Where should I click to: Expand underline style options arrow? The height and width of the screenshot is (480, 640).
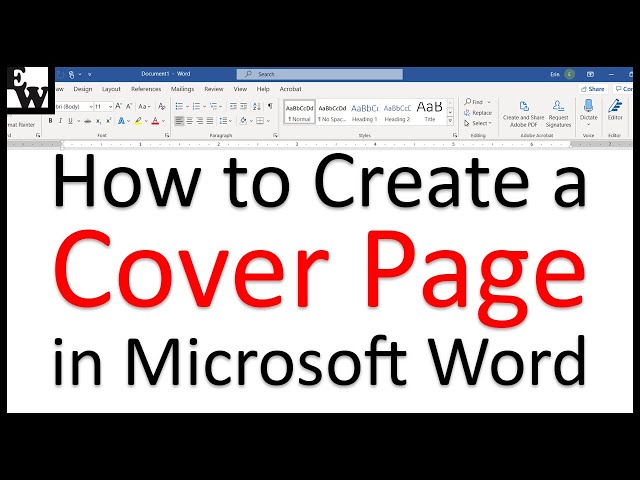click(78, 121)
